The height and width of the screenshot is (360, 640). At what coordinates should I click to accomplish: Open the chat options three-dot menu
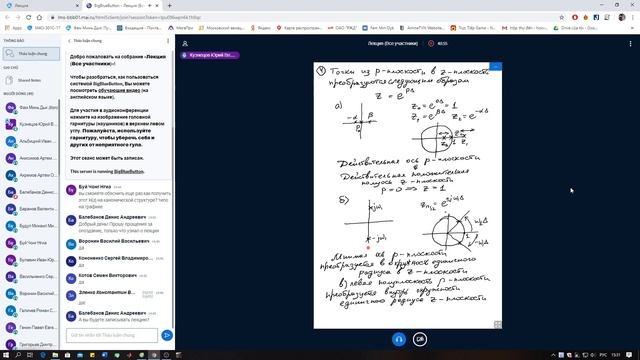[x=168, y=41]
